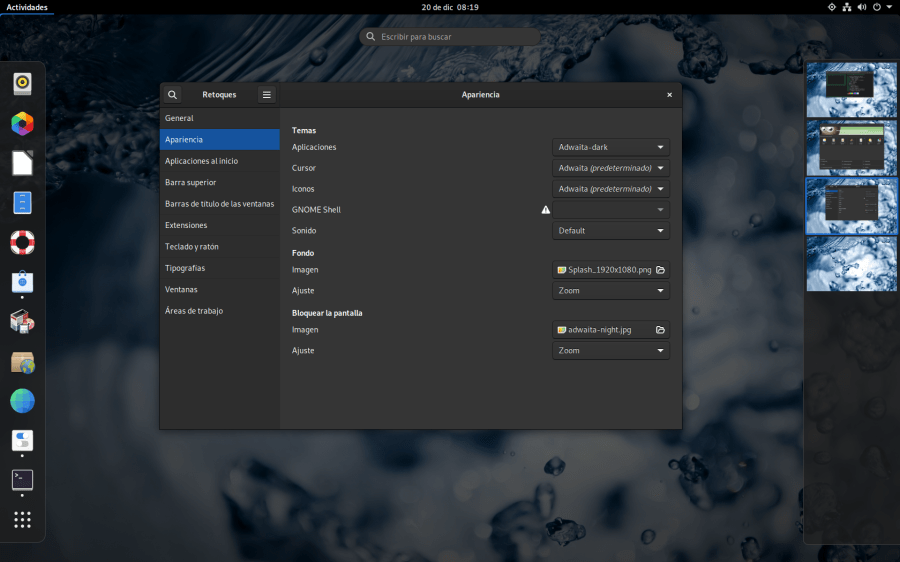Open the Fondo Ajuste Zoom dropdown
Screen dimensions: 900x562
click(611, 291)
